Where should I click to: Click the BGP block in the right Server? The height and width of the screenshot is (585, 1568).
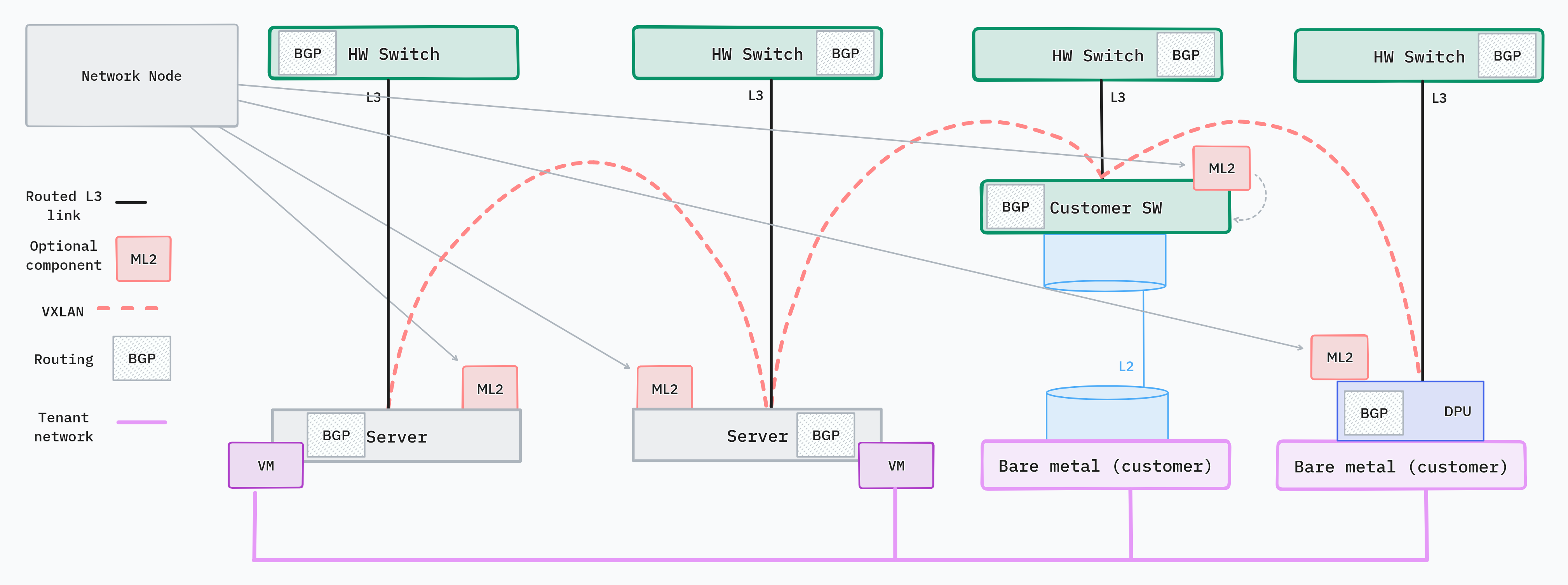pyautogui.click(x=826, y=436)
